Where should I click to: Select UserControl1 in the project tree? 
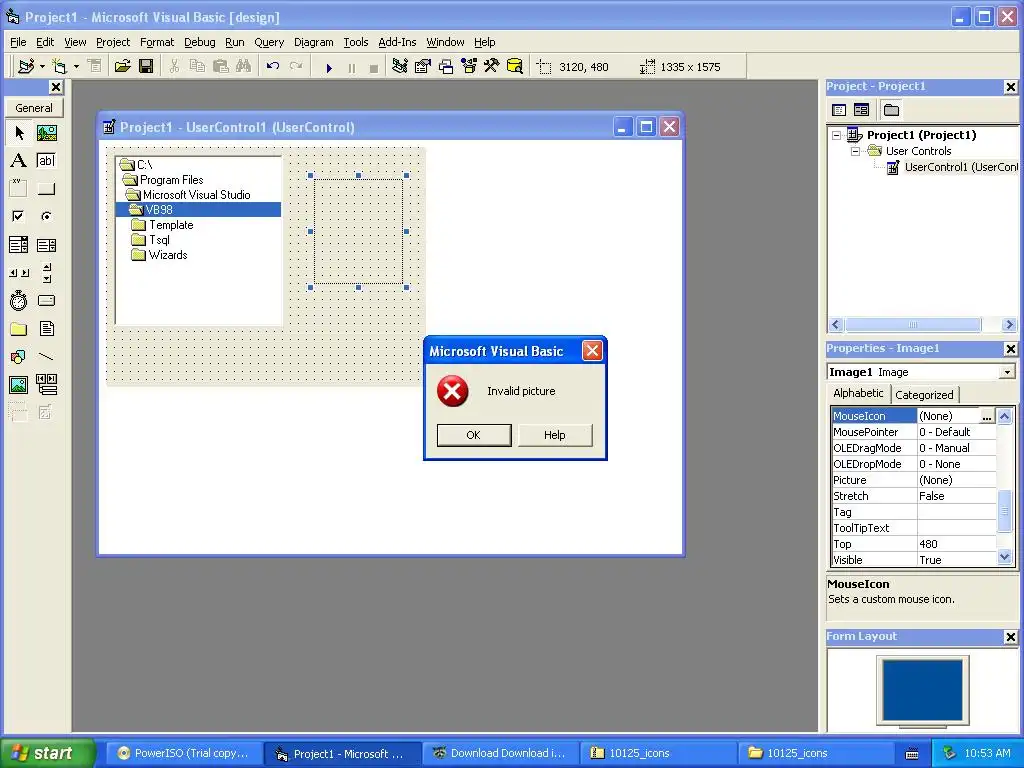961,167
